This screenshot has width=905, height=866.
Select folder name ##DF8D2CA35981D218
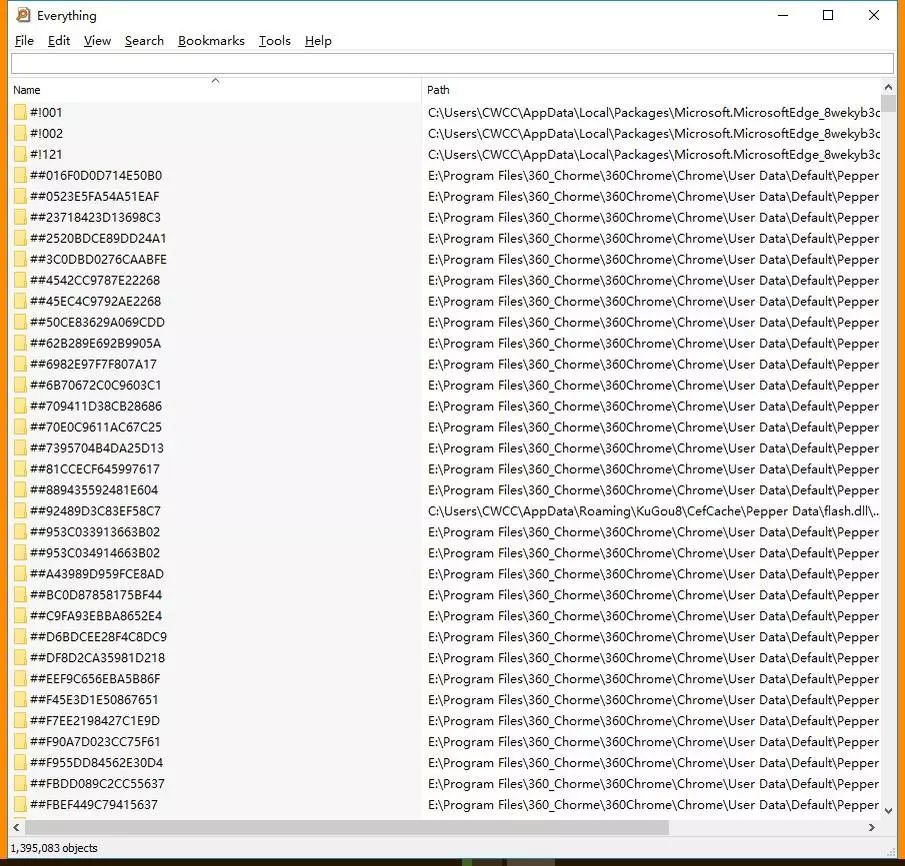(x=97, y=658)
